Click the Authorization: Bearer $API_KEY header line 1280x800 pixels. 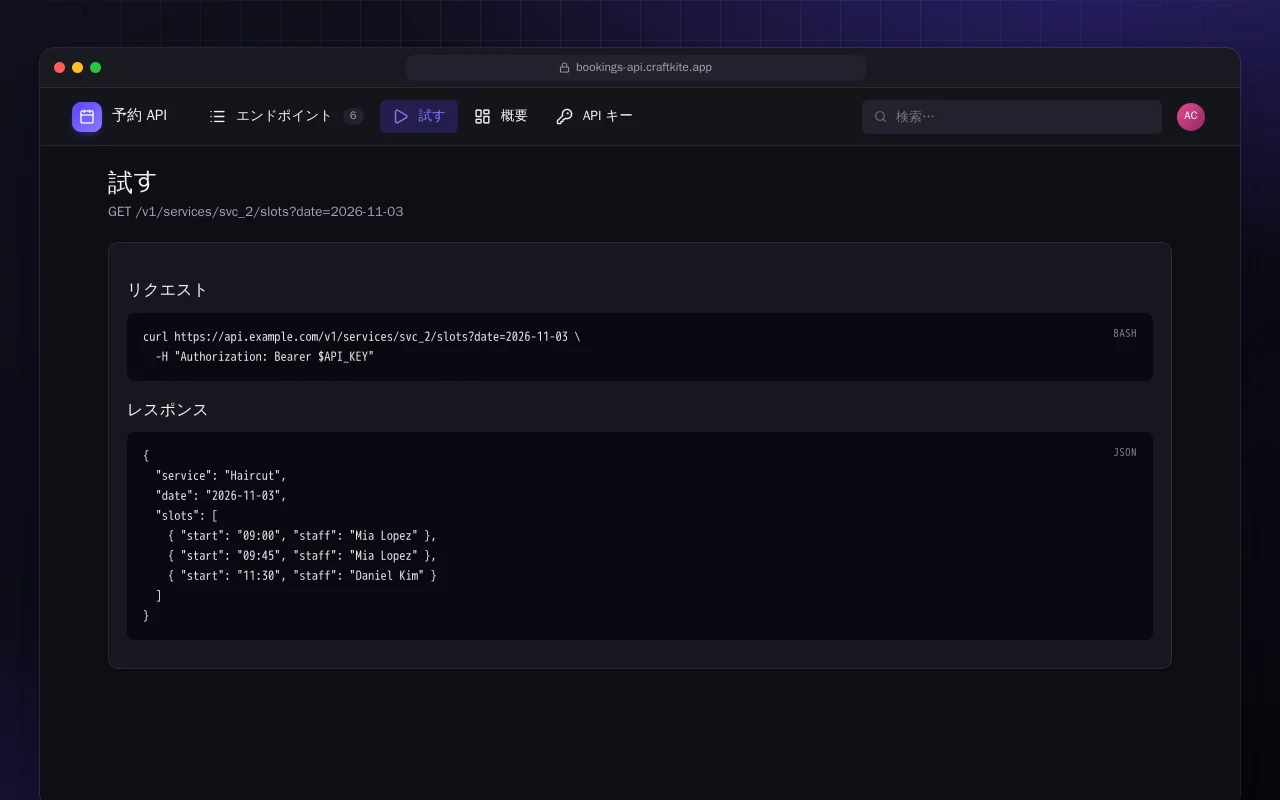(264, 357)
